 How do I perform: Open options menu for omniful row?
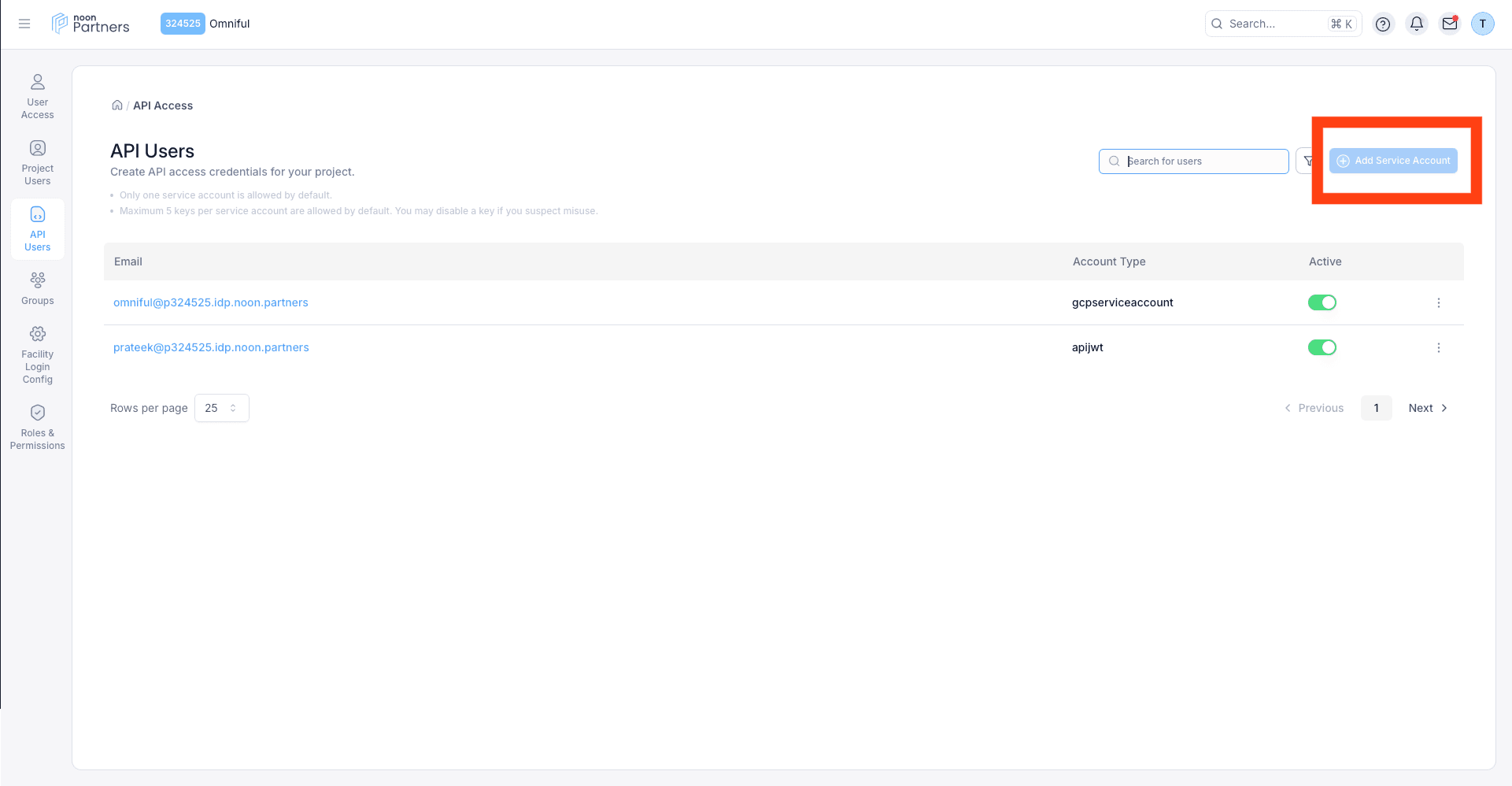point(1438,302)
